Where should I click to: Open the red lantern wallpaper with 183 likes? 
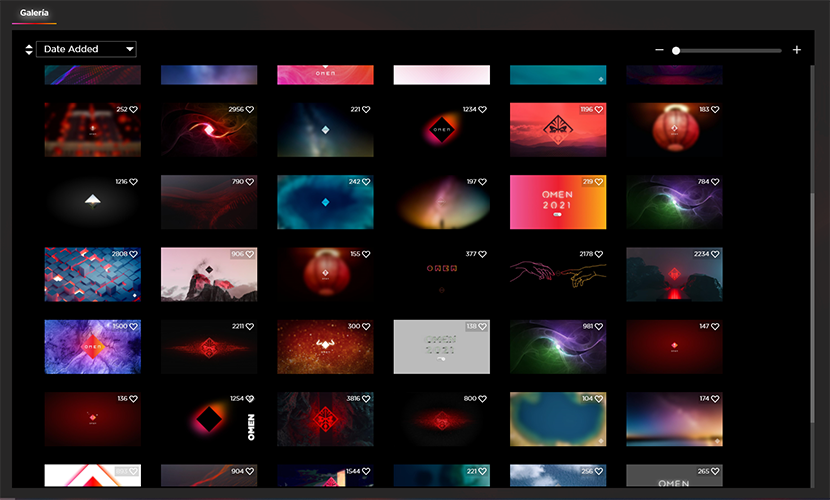click(x=674, y=129)
